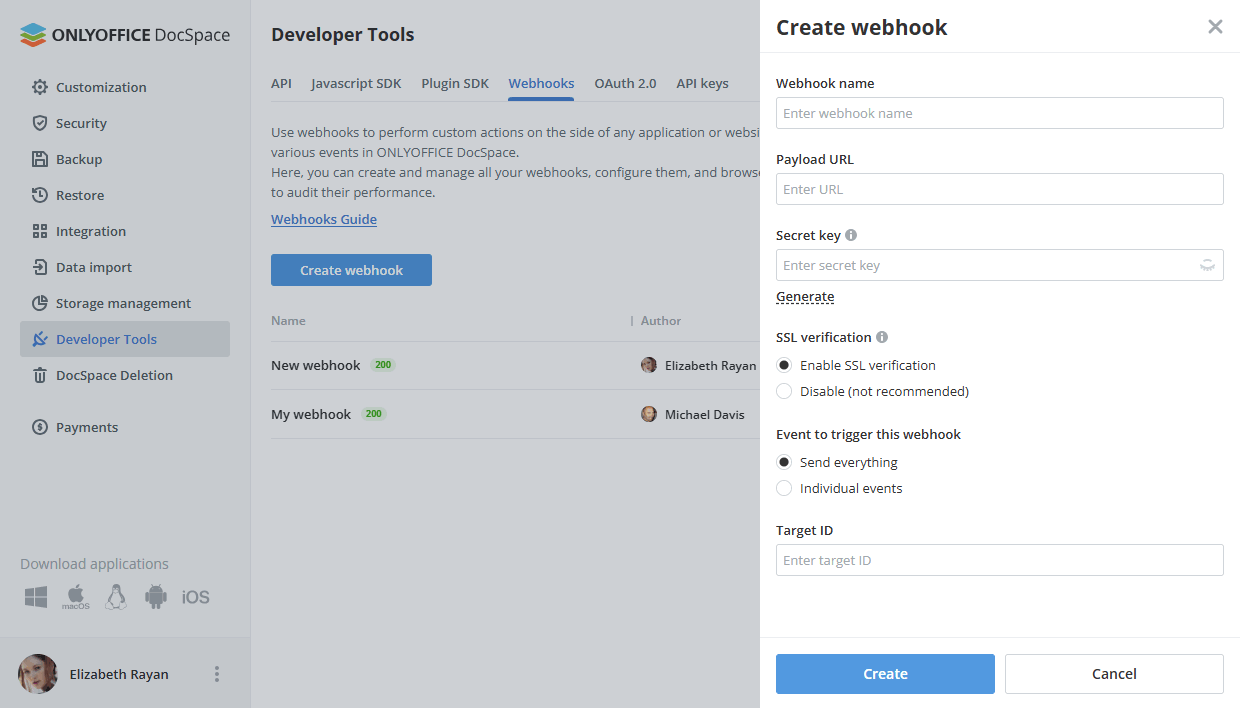
Task: Click the Secret key info icon
Action: (852, 234)
